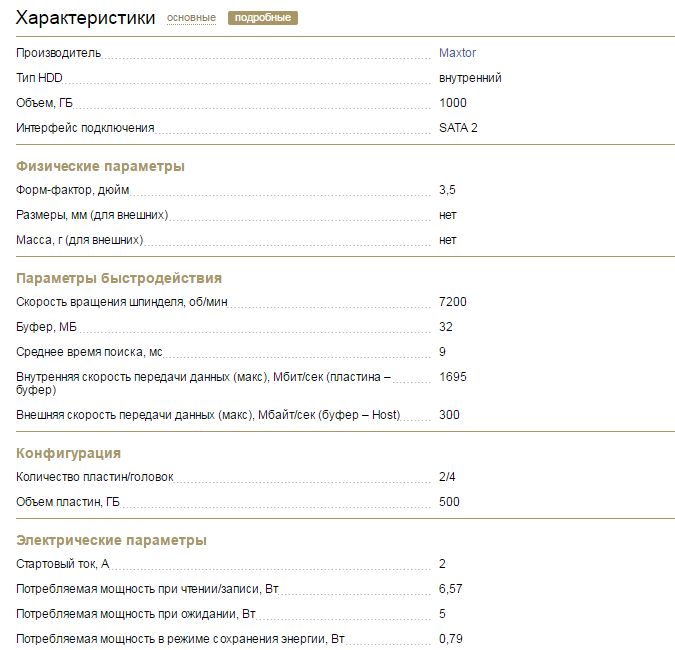Click the "Характеристики" page heading
Image resolution: width=675 pixels, height=650 pixels.
tap(86, 18)
